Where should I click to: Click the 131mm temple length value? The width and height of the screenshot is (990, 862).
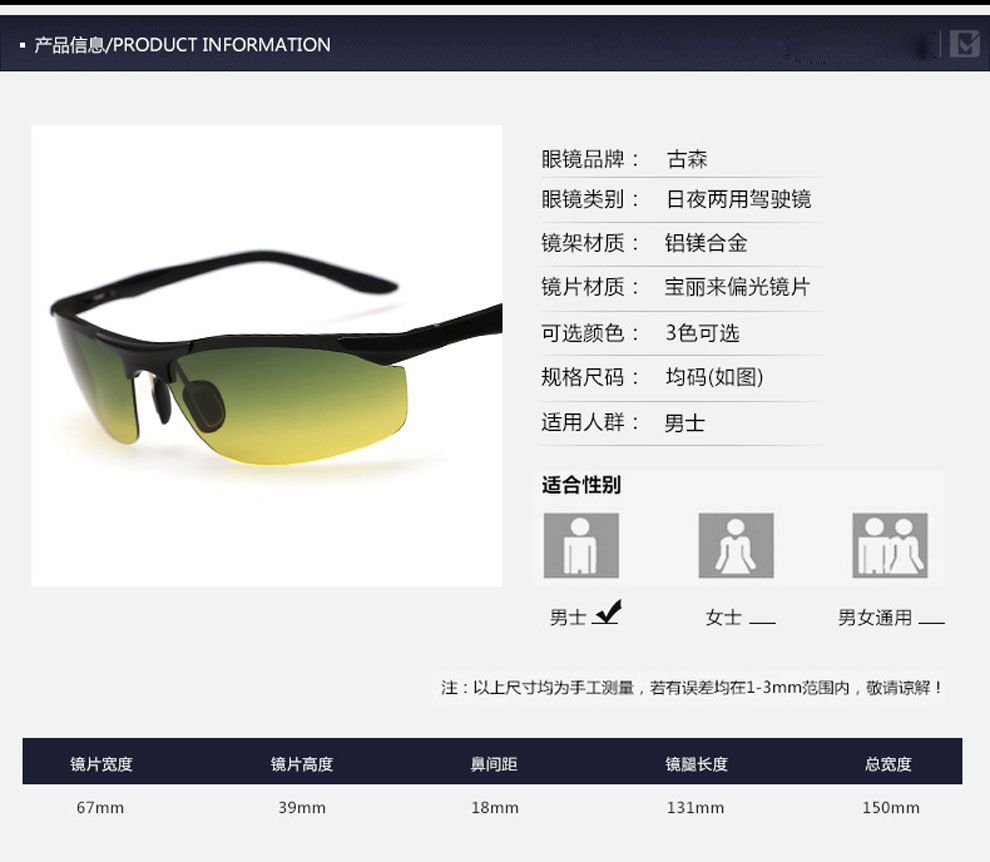696,808
